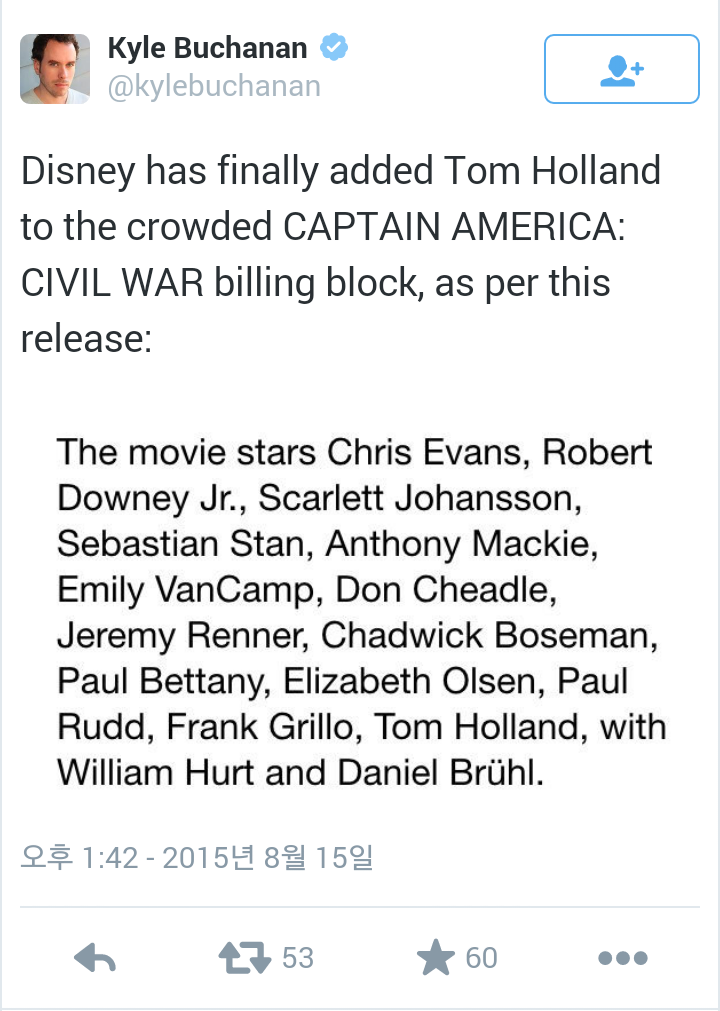Click 'CAPTAIN AMERICA:' in the tweet text
Image resolution: width=720 pixels, height=1011 pixels.
point(454,226)
